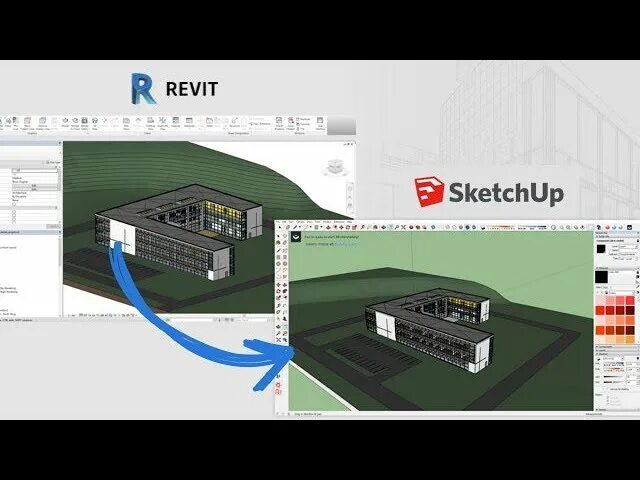
Task: Choose the SketchUp Line pencil tool
Action: [295, 227]
